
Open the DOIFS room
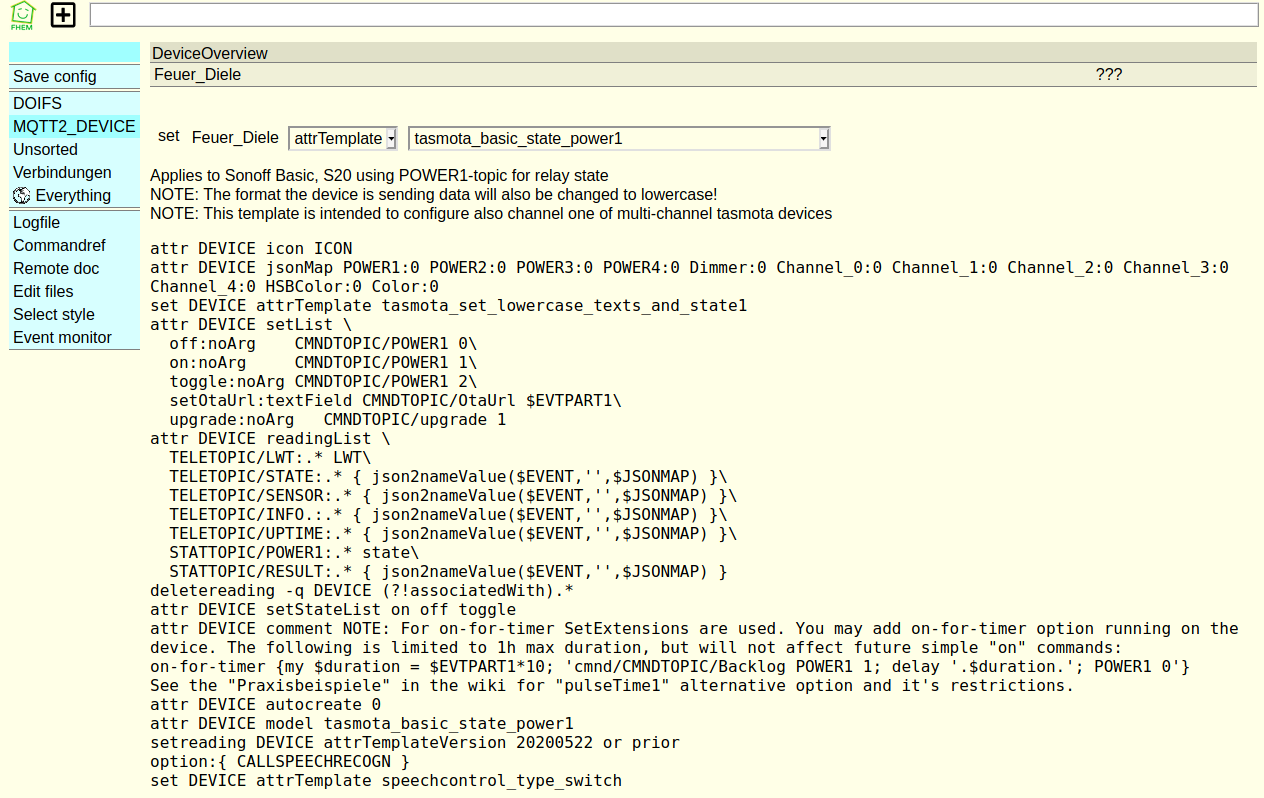point(37,103)
